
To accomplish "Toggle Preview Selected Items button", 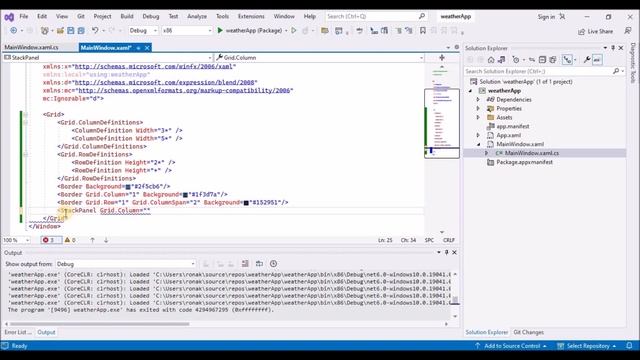I will [x=597, y=60].
